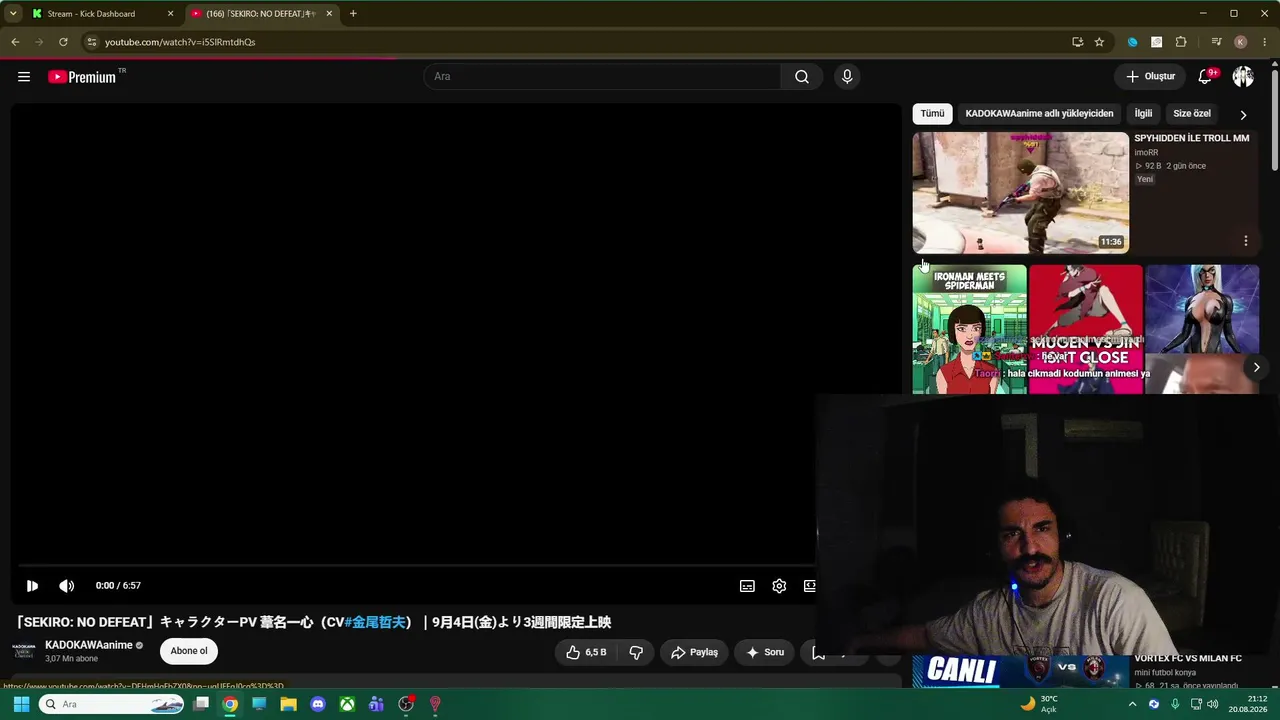1280x720 pixels.
Task: Mute the video volume
Action: pos(66,586)
